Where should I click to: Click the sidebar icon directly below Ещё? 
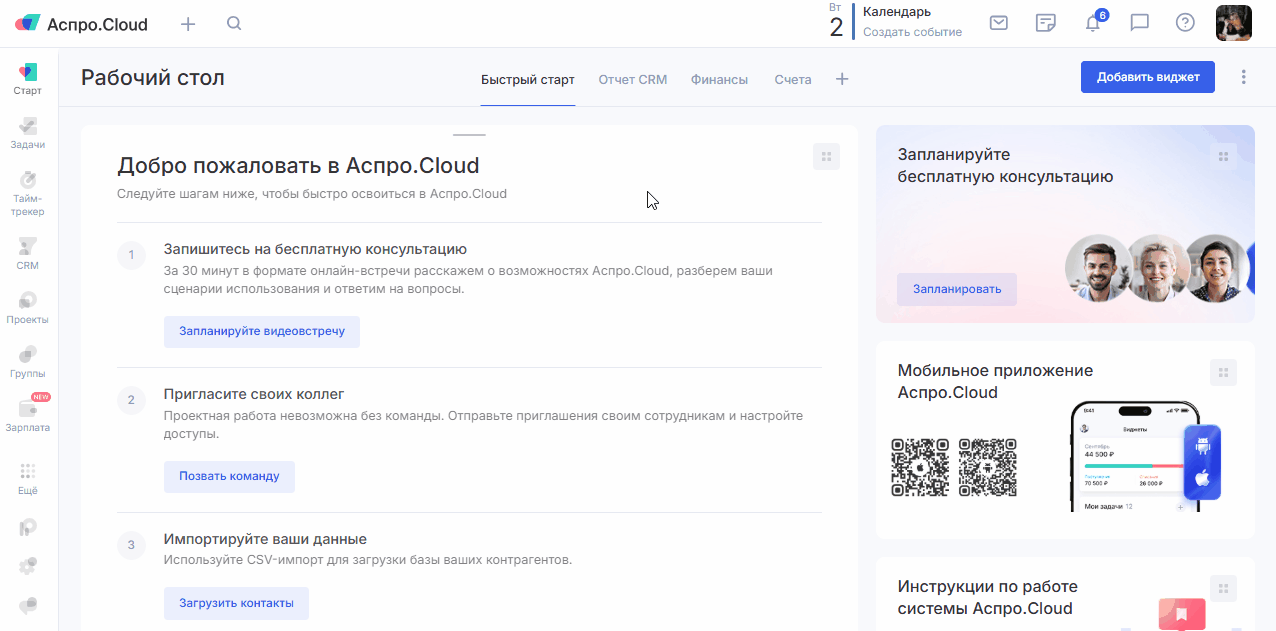point(28,527)
